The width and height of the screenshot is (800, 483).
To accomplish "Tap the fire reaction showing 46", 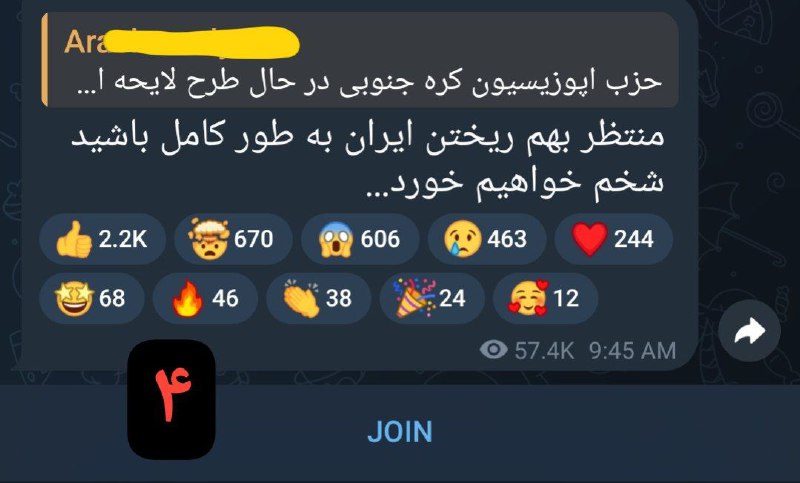I will [x=205, y=298].
